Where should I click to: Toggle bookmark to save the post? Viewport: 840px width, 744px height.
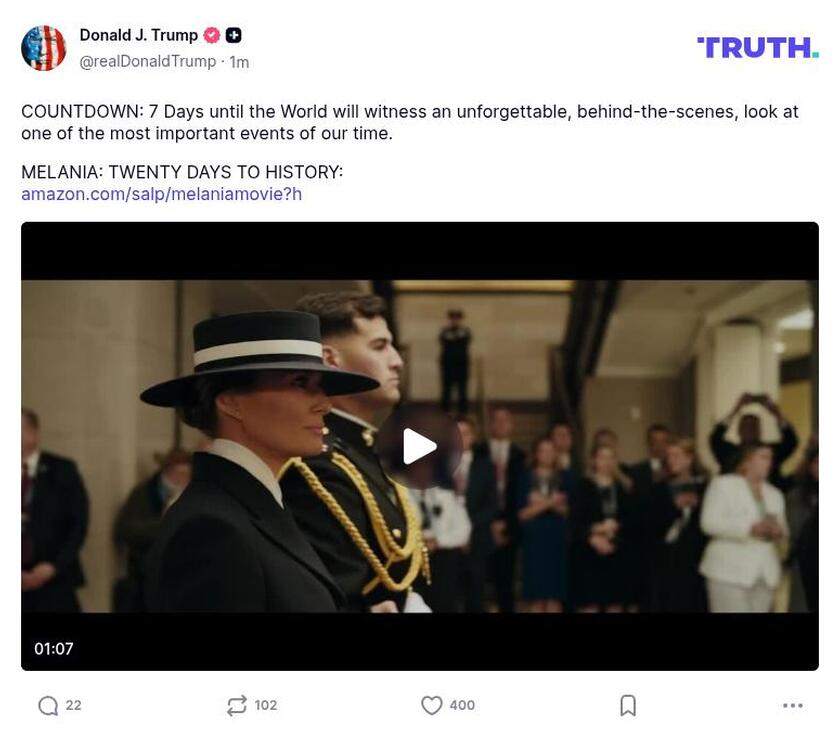[628, 704]
